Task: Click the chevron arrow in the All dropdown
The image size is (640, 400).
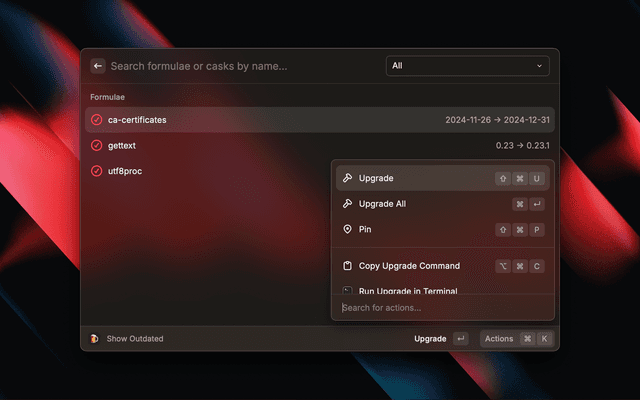Action: (x=540, y=66)
